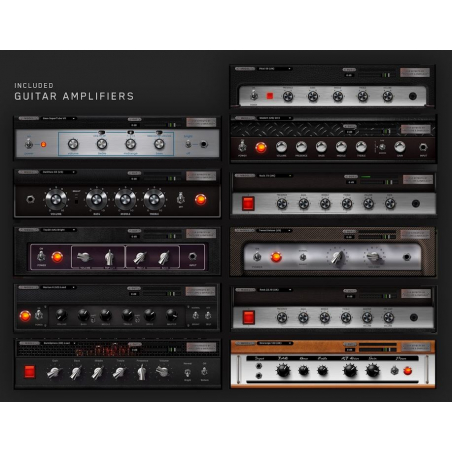Image resolution: width=452 pixels, height=452 pixels.
Task: Click the BASS chrome dial on the black amp
Action: tap(96, 199)
